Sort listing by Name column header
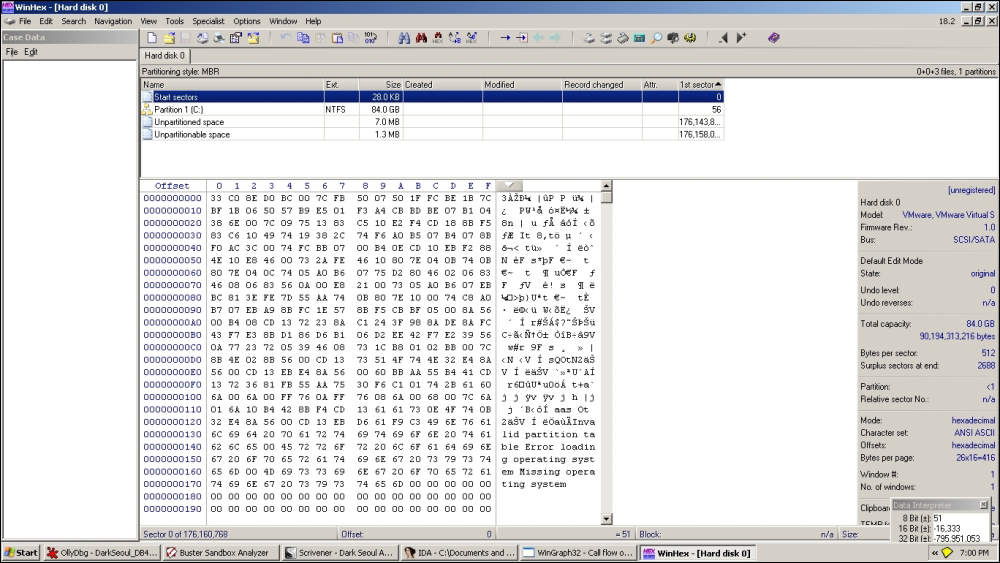This screenshot has width=1000, height=563. pos(232,84)
